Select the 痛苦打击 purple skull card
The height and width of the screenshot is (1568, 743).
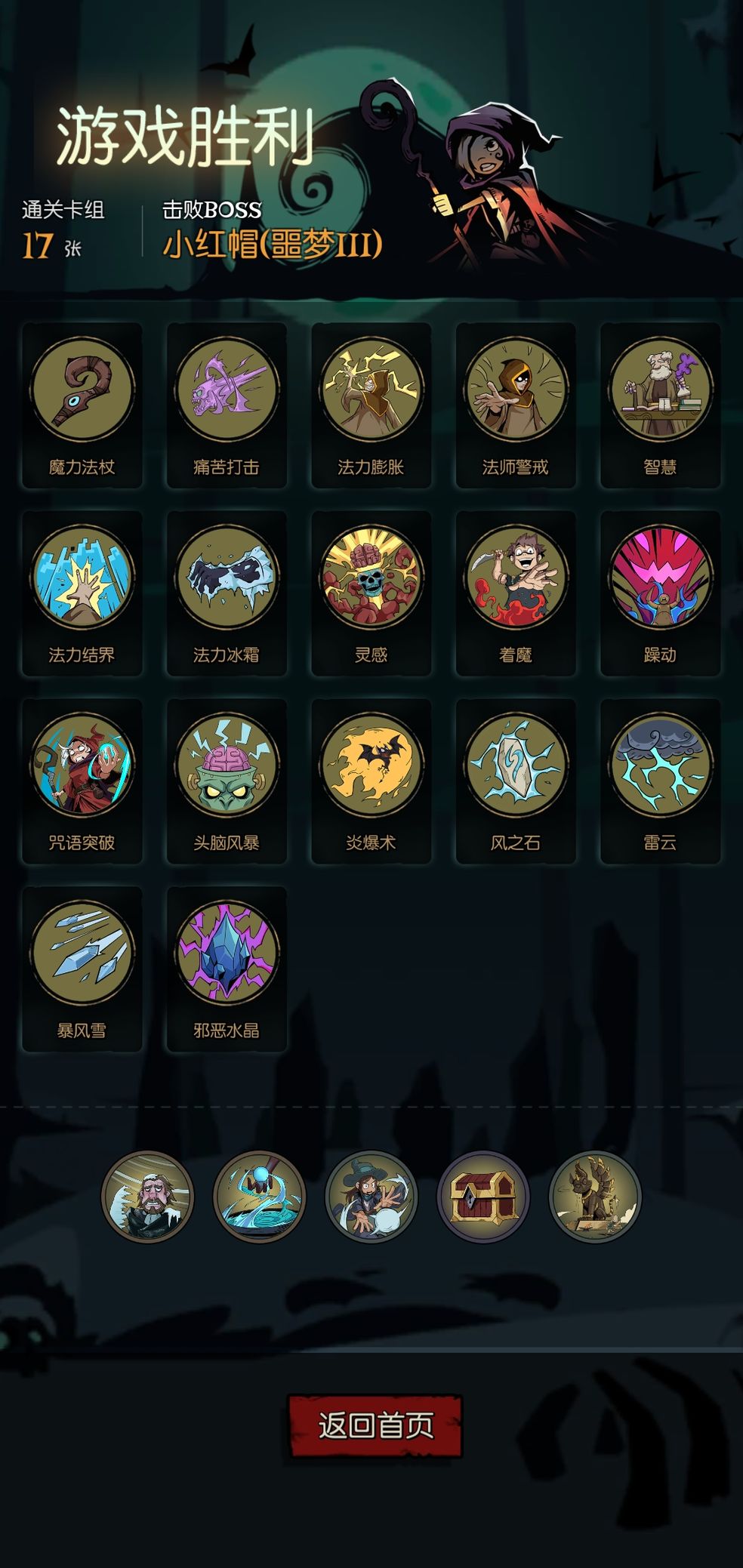(x=227, y=405)
